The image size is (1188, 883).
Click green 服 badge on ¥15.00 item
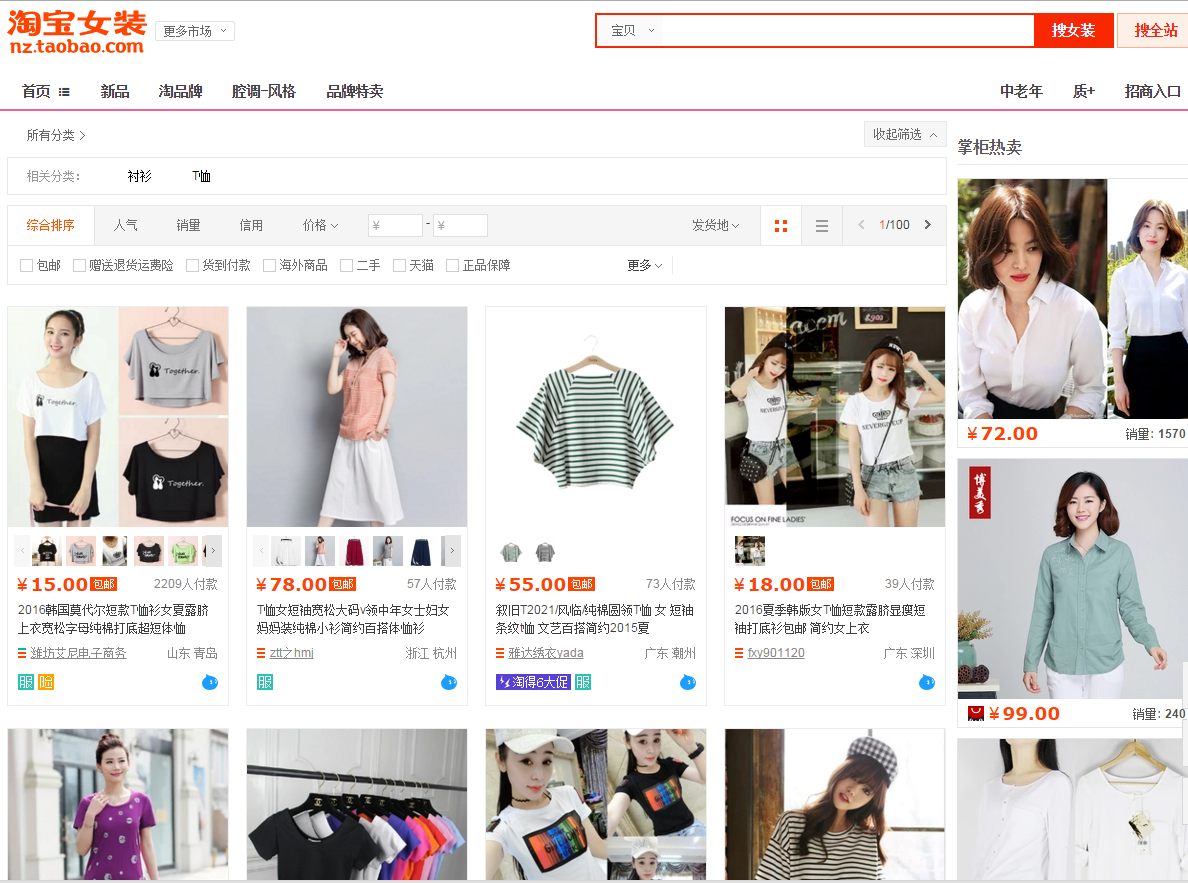point(26,682)
